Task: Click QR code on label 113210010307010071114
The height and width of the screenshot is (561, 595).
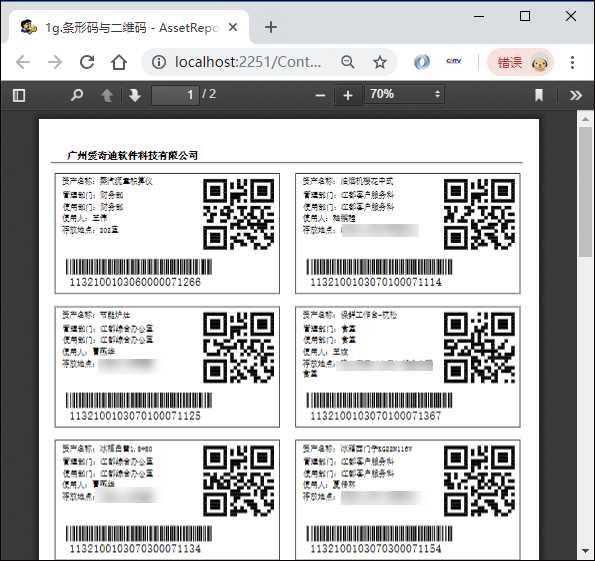Action: coord(479,214)
